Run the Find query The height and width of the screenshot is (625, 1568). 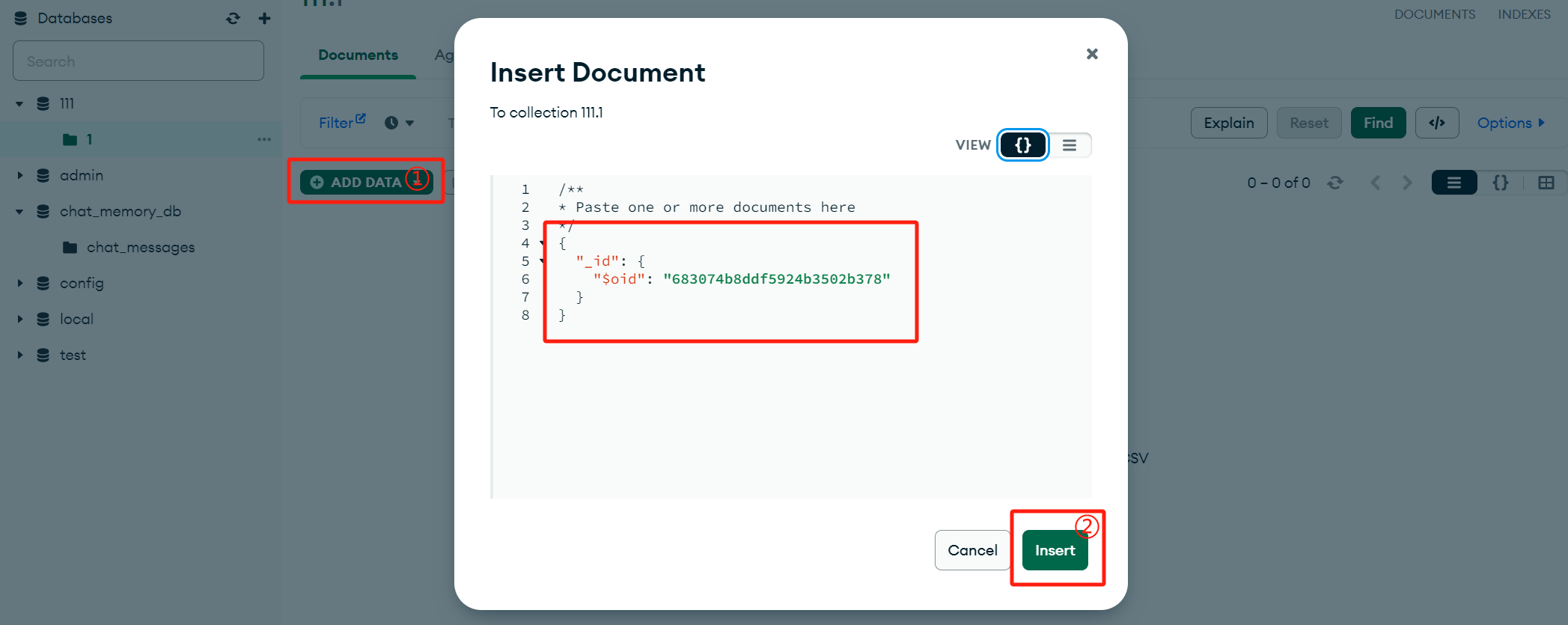(x=1378, y=123)
